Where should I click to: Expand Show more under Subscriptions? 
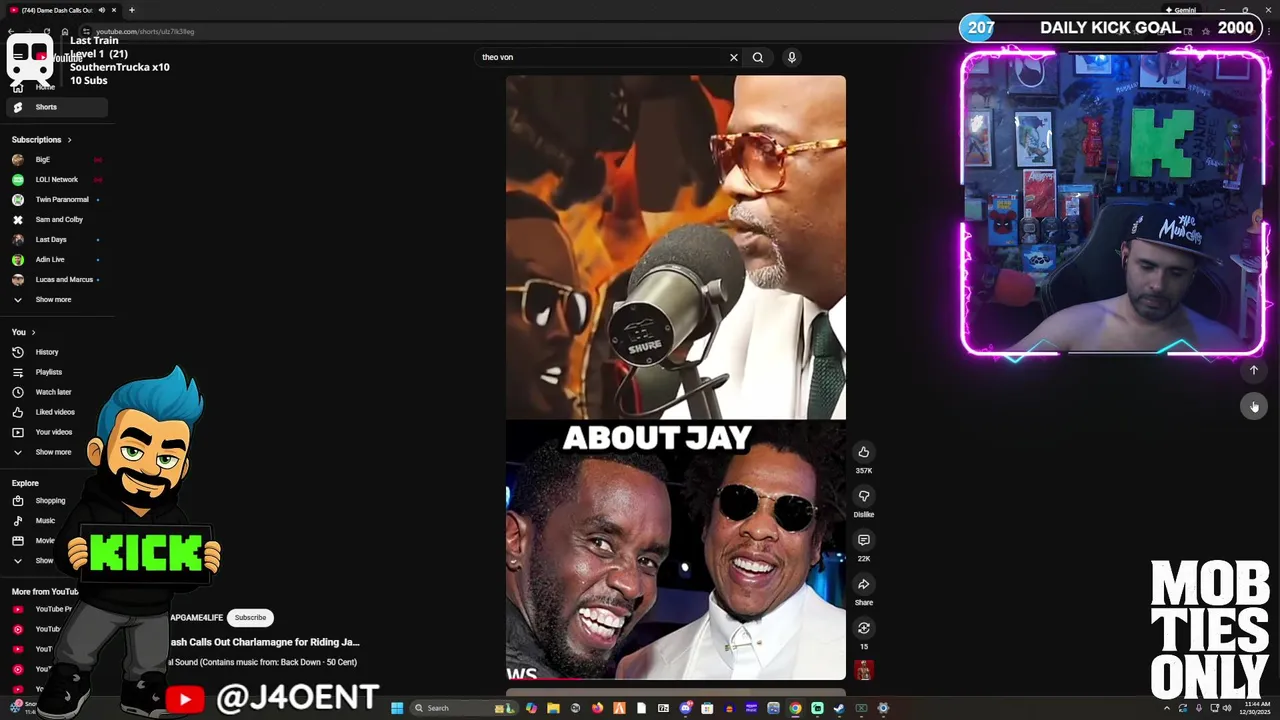click(x=55, y=299)
